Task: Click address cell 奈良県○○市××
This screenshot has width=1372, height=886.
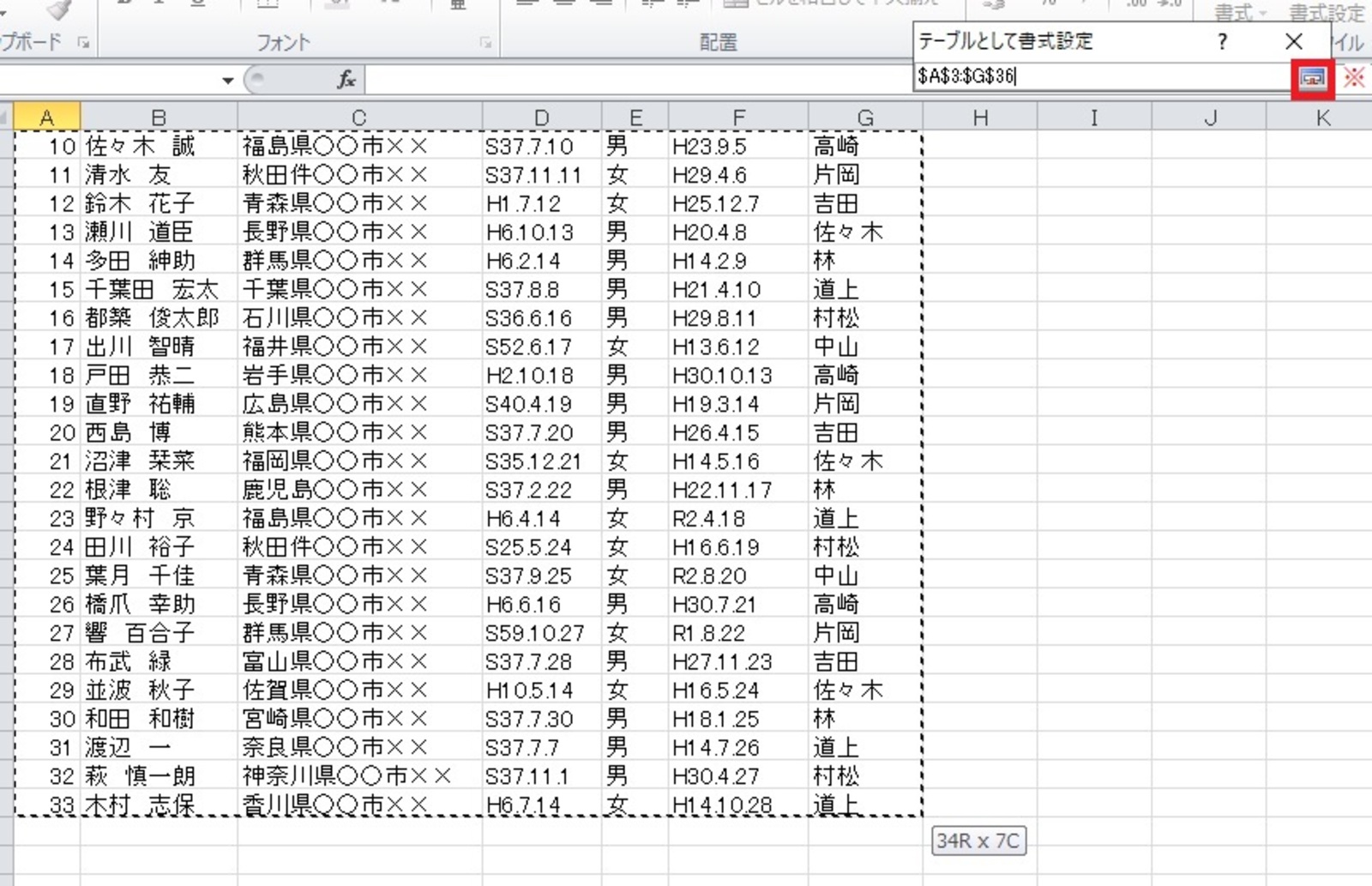Action: [359, 747]
